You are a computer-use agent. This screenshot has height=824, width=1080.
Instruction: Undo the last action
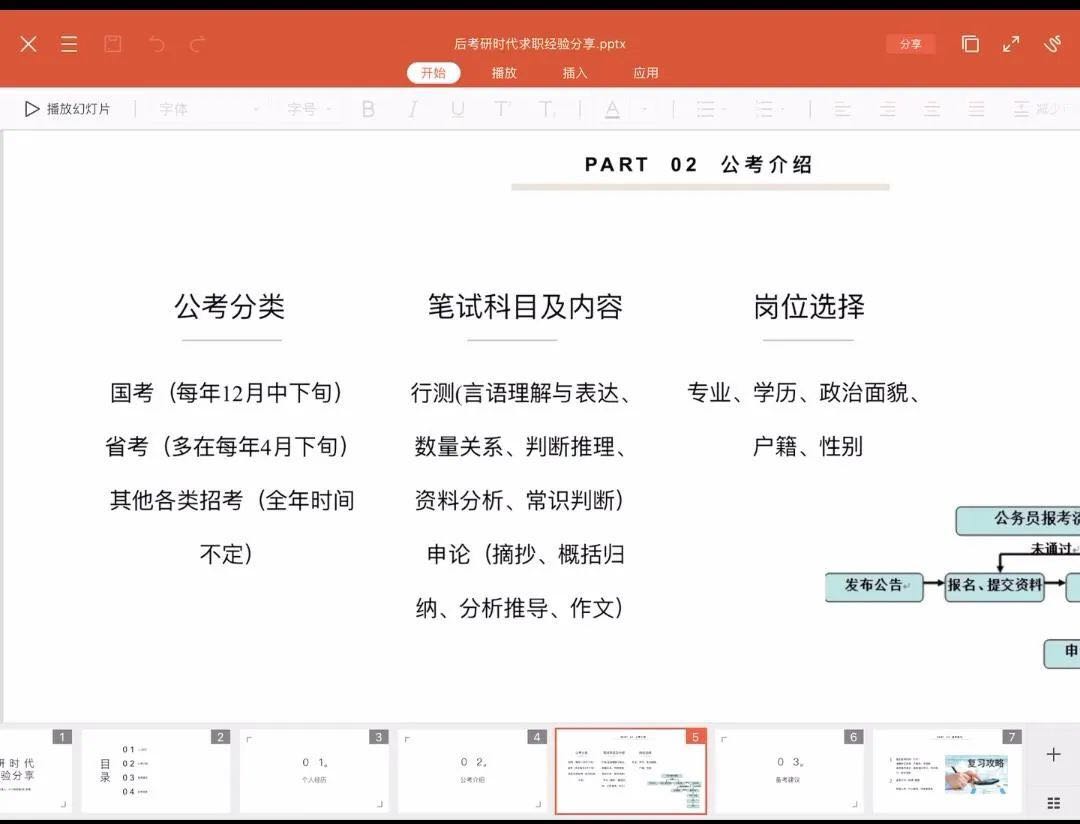156,44
